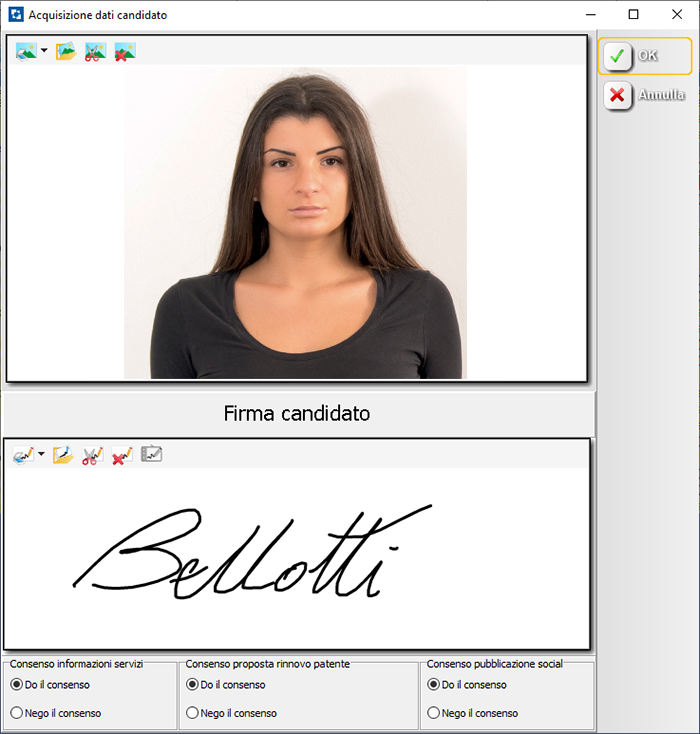This screenshot has width=700, height=734.
Task: Expand the photo acquisition dropdown arrow
Action: (45, 51)
